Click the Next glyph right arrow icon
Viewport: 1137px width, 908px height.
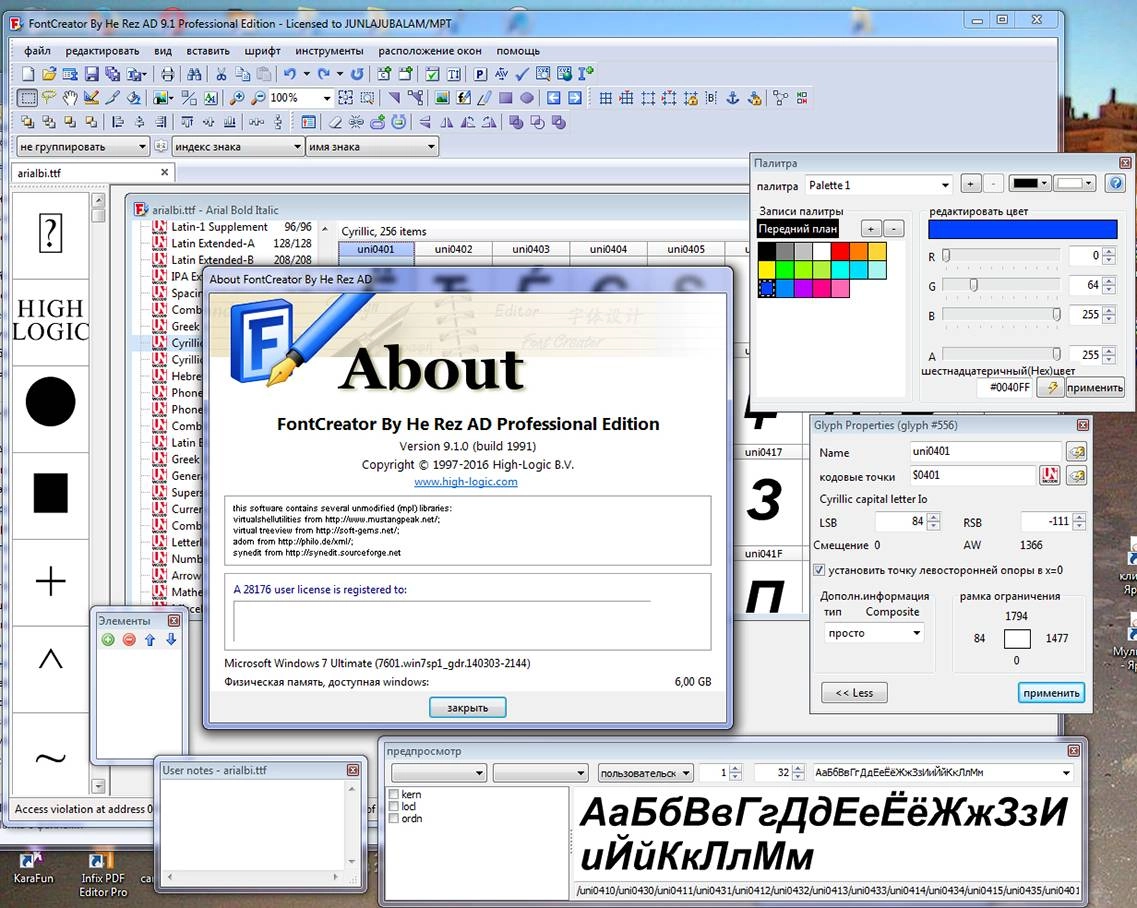[575, 98]
